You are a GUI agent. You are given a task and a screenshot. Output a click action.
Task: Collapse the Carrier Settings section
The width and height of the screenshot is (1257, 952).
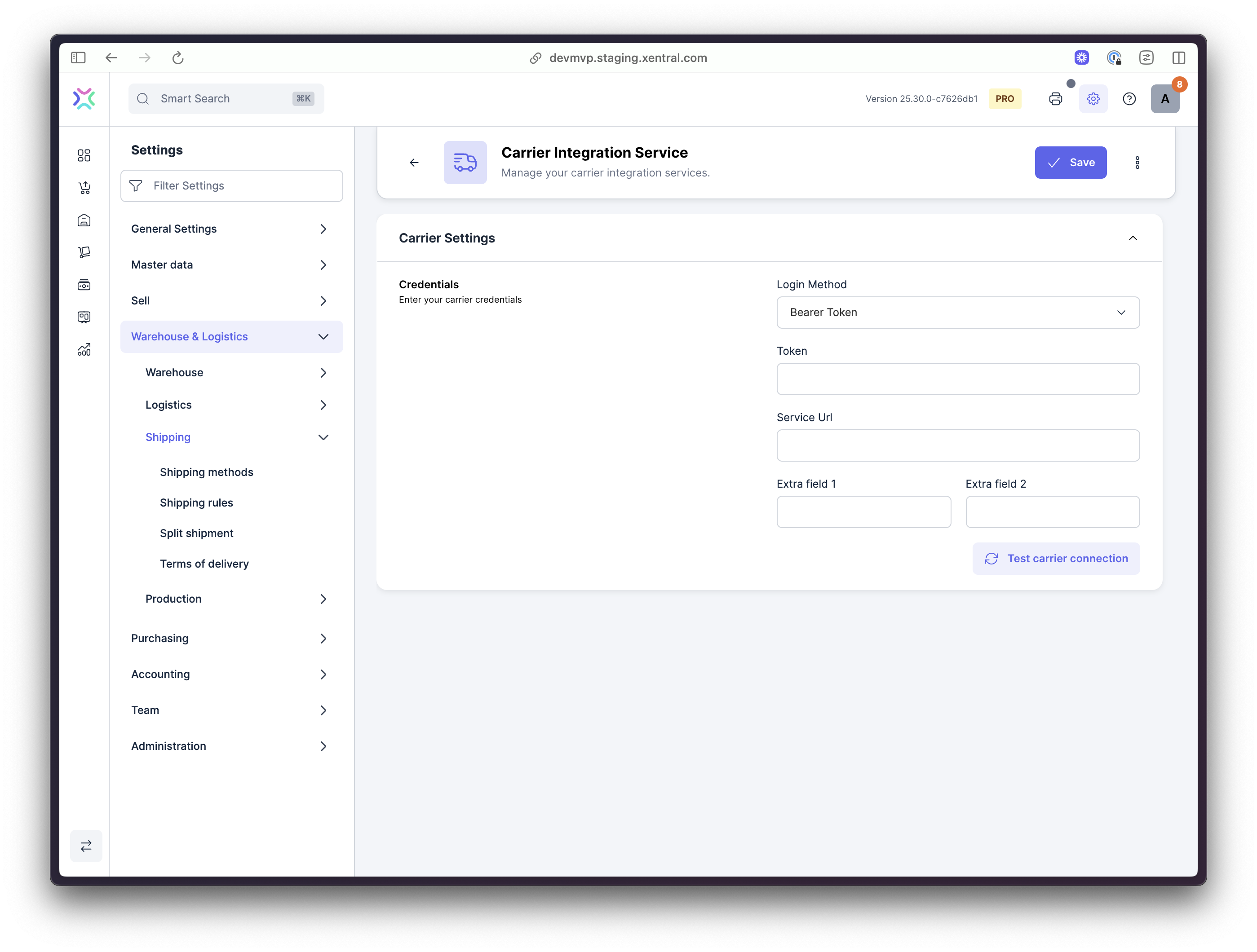(x=1133, y=238)
